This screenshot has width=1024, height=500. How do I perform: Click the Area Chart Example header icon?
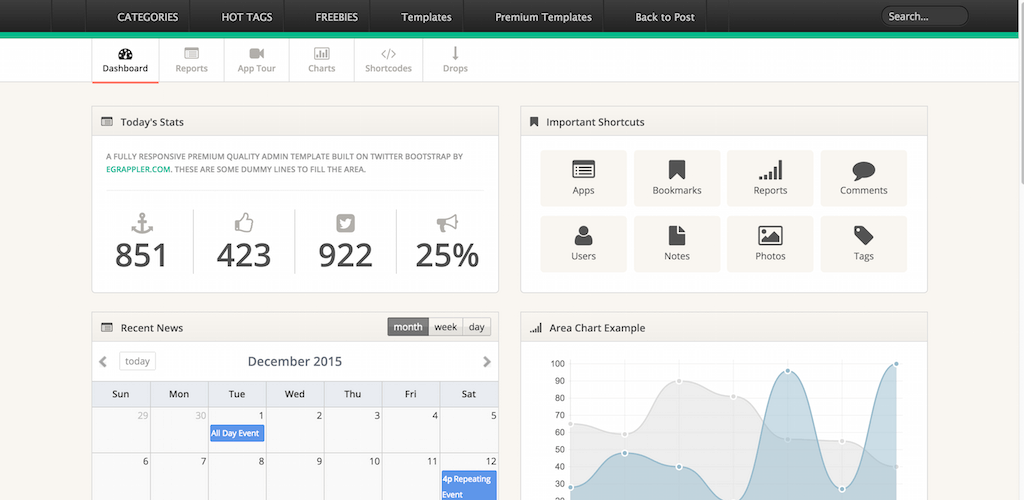(536, 328)
